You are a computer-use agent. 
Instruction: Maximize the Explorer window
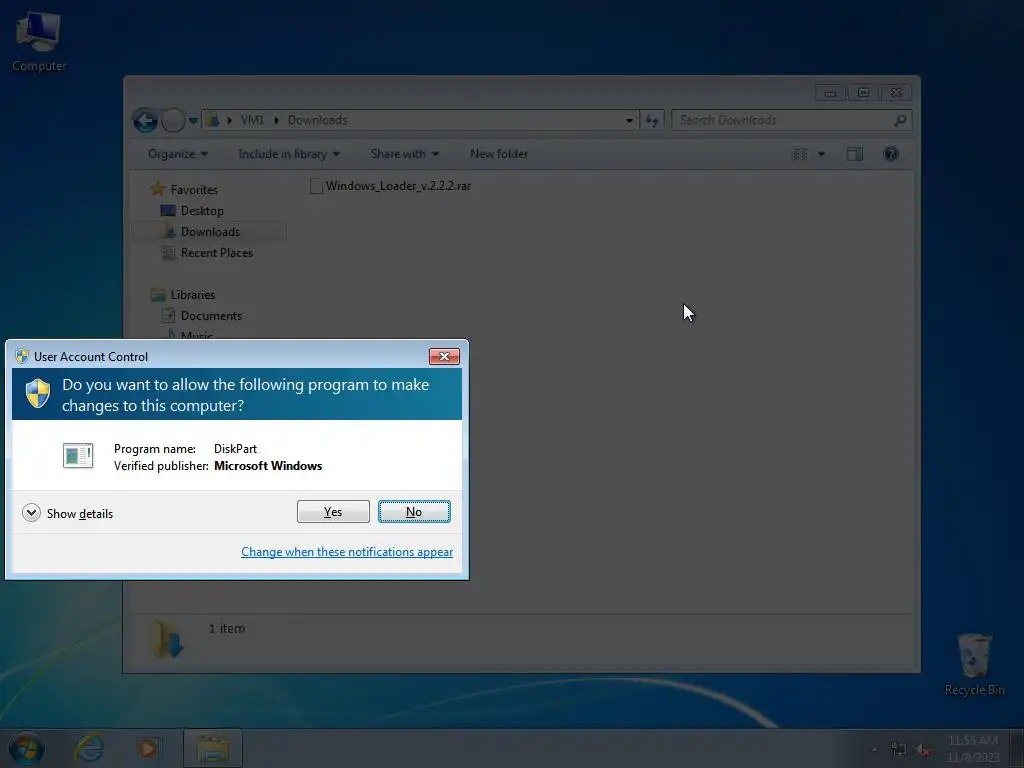[863, 93]
